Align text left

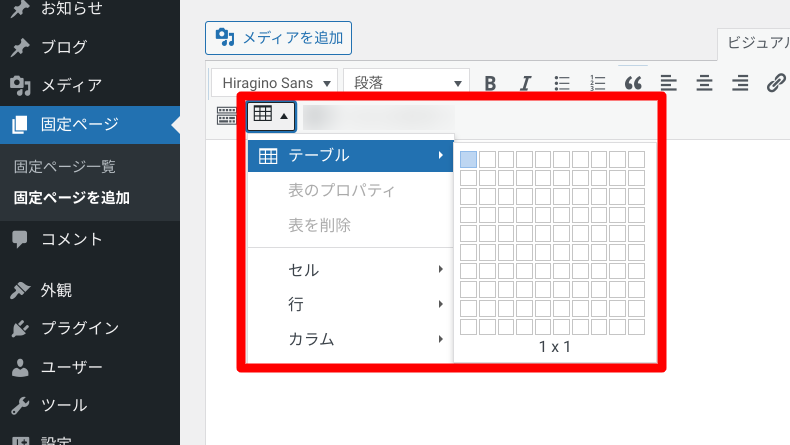(669, 83)
